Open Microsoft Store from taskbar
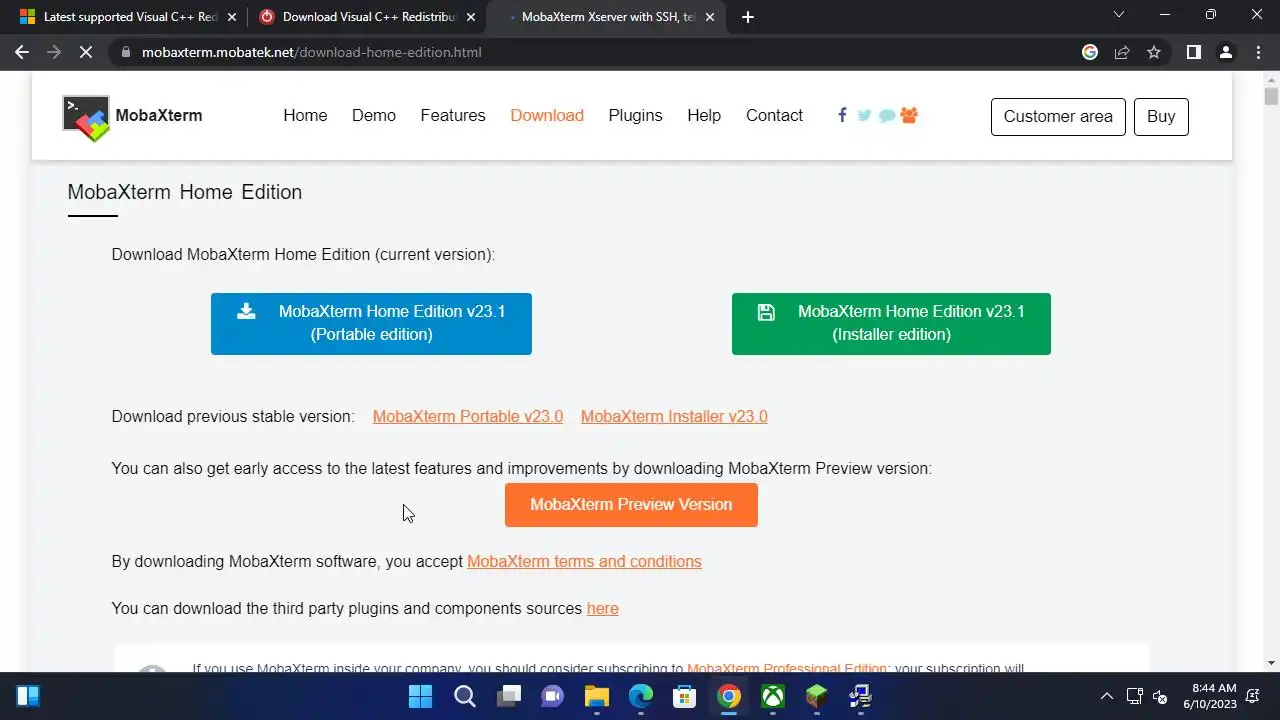The height and width of the screenshot is (720, 1280). (x=685, y=696)
